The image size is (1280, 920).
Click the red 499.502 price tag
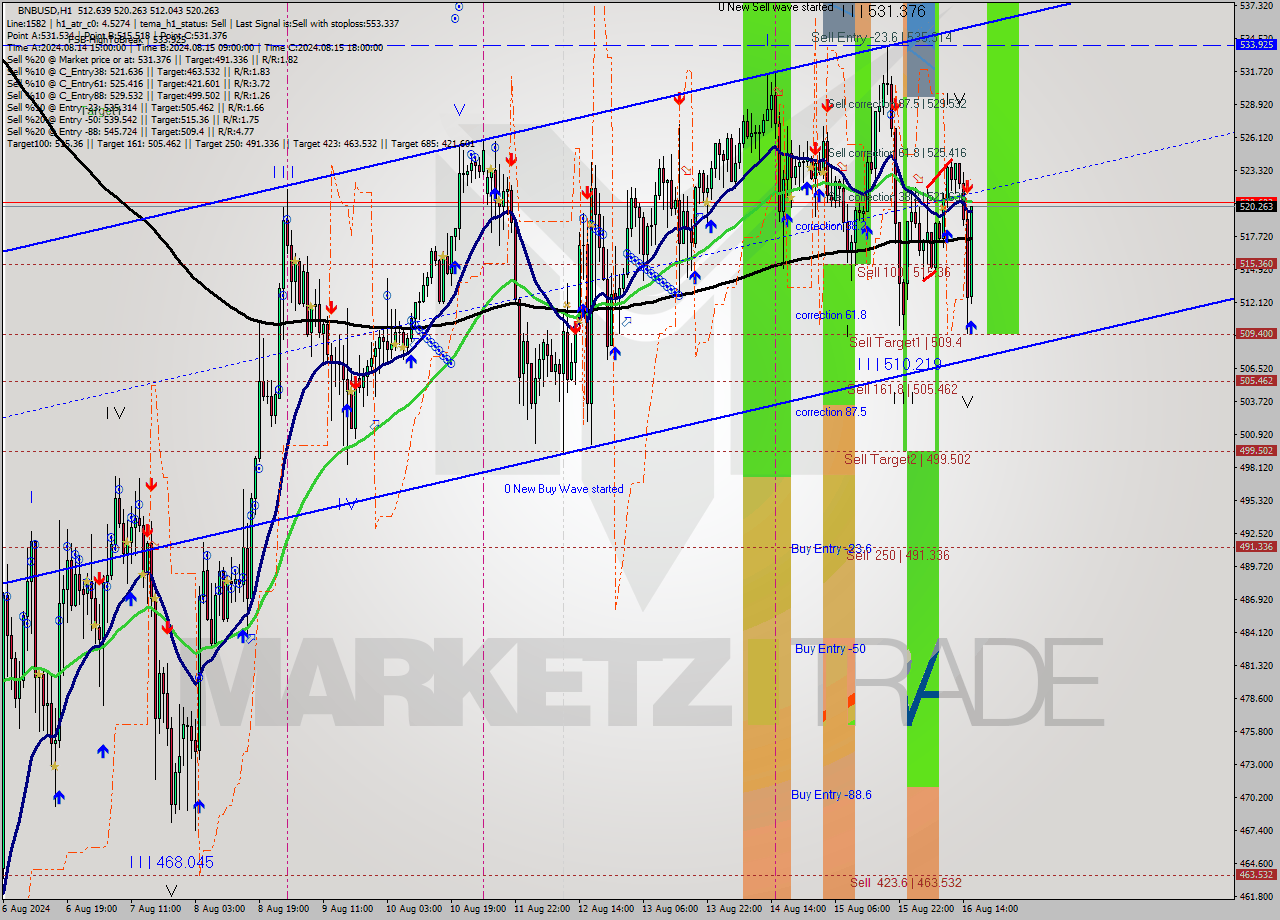click(1256, 451)
